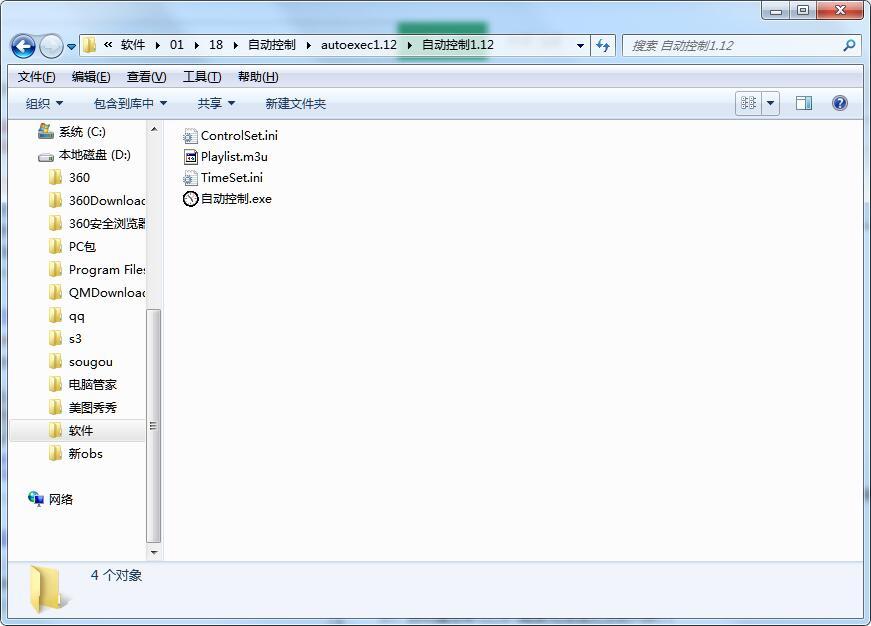The image size is (871, 626).
Task: Select the highlighted 软件 folder in tree
Action: click(77, 430)
